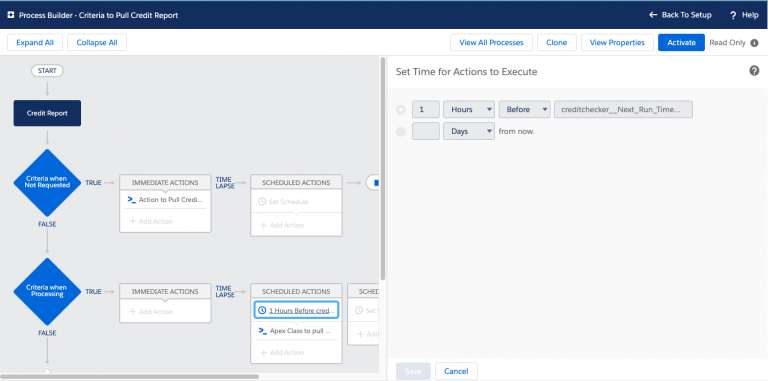
Task: Click Set Schedule in first Scheduled Actions
Action: coord(283,202)
